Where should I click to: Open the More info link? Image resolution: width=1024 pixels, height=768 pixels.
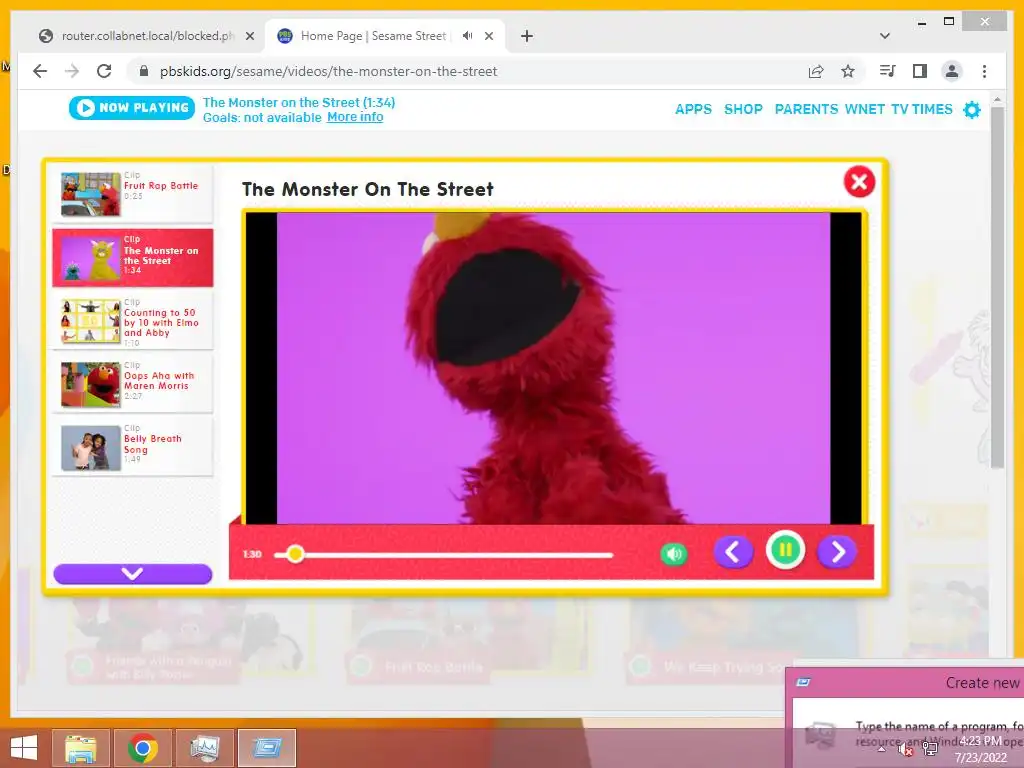(x=355, y=117)
